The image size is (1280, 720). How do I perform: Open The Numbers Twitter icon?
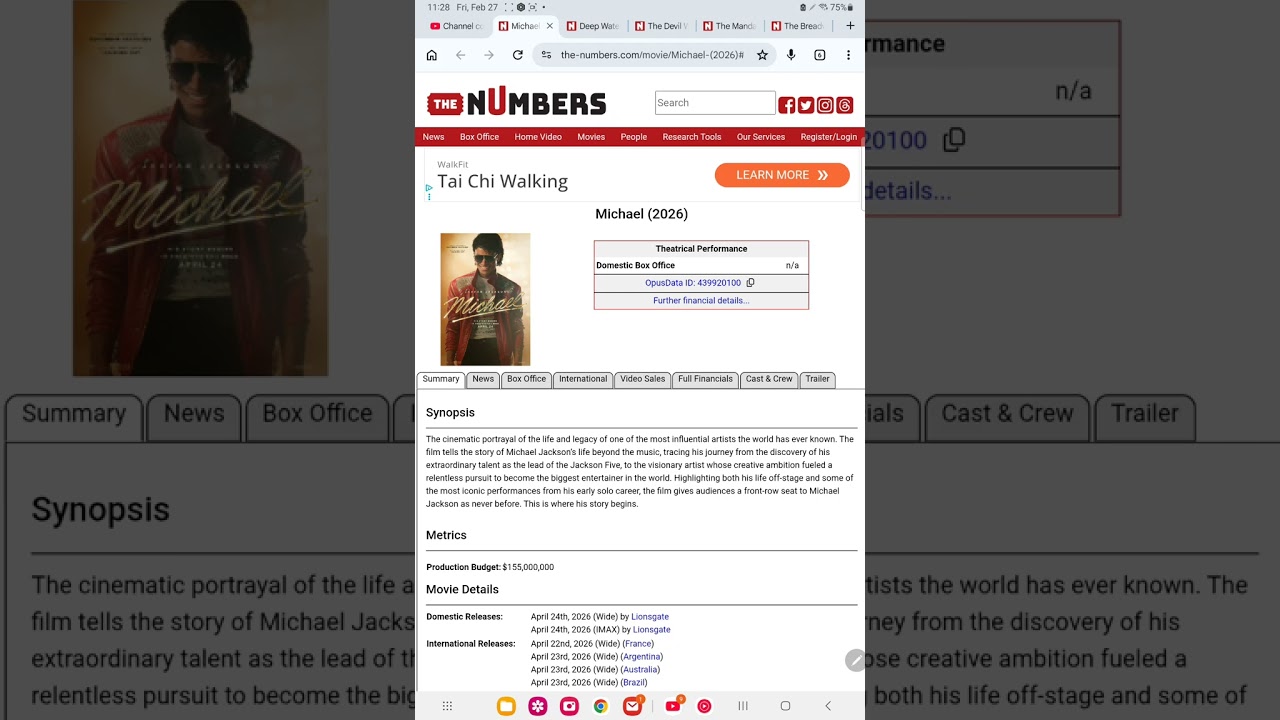pyautogui.click(x=805, y=105)
